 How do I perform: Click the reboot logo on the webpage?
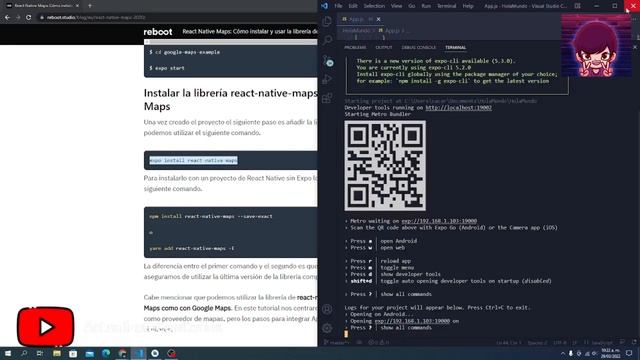tap(158, 32)
